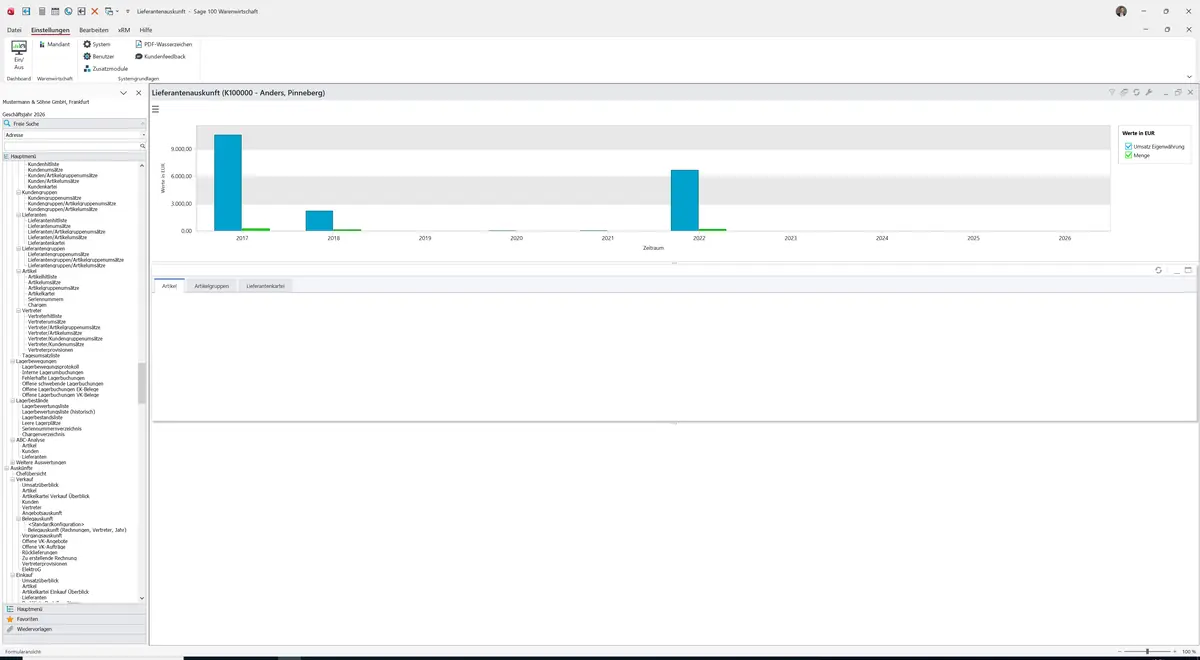Click the calculator icon in quick access toolbar
The width and height of the screenshot is (1200, 660).
click(41, 11)
